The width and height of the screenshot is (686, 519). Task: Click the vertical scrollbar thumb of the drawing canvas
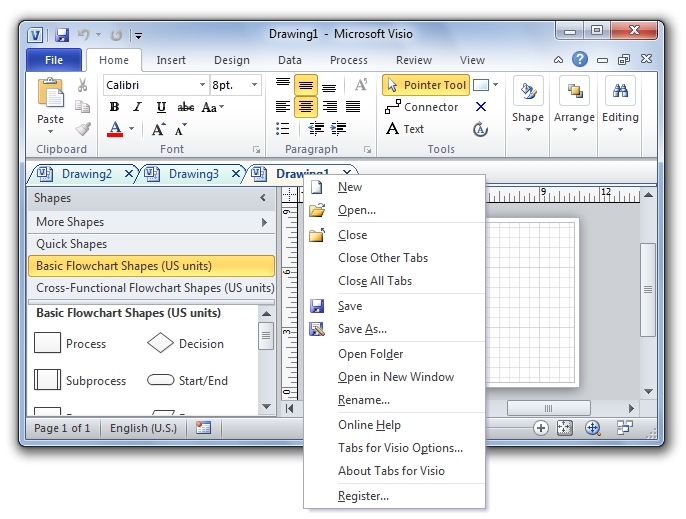coord(648,290)
